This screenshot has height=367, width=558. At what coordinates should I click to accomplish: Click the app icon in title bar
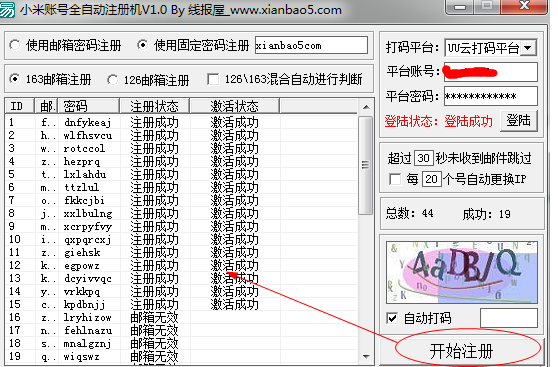tap(7, 10)
